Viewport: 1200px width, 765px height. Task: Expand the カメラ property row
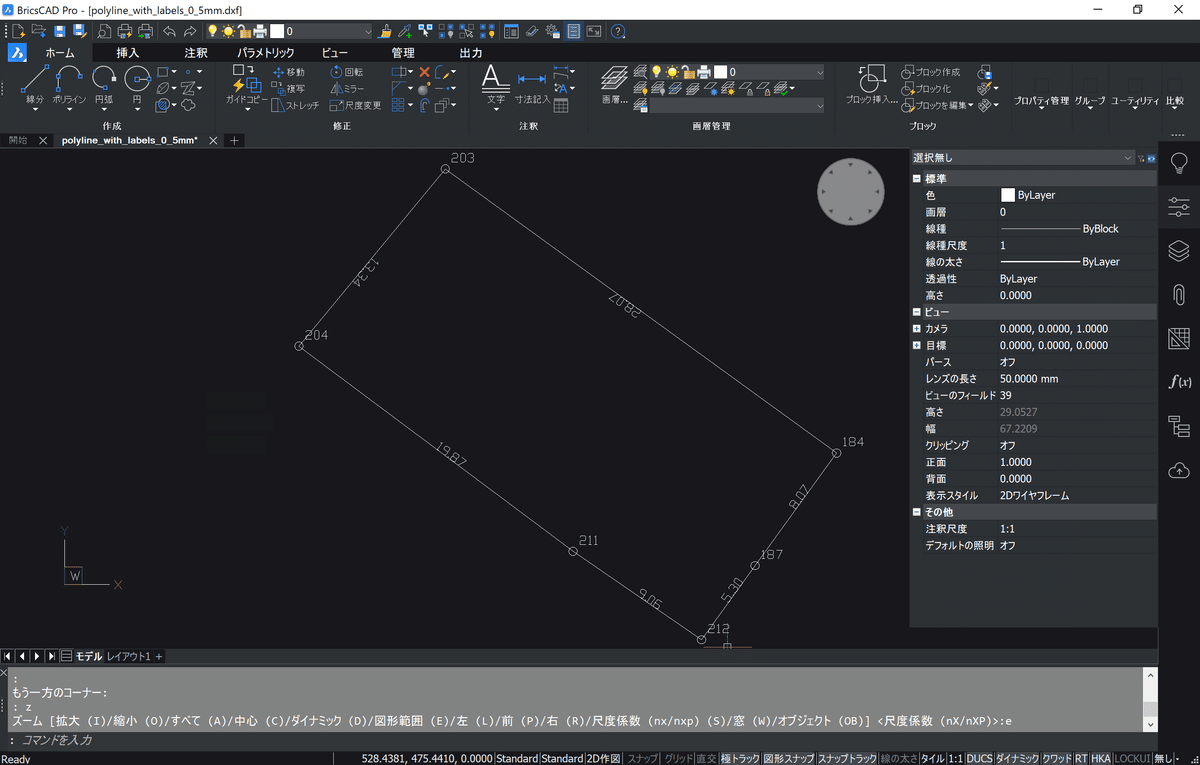[916, 329]
